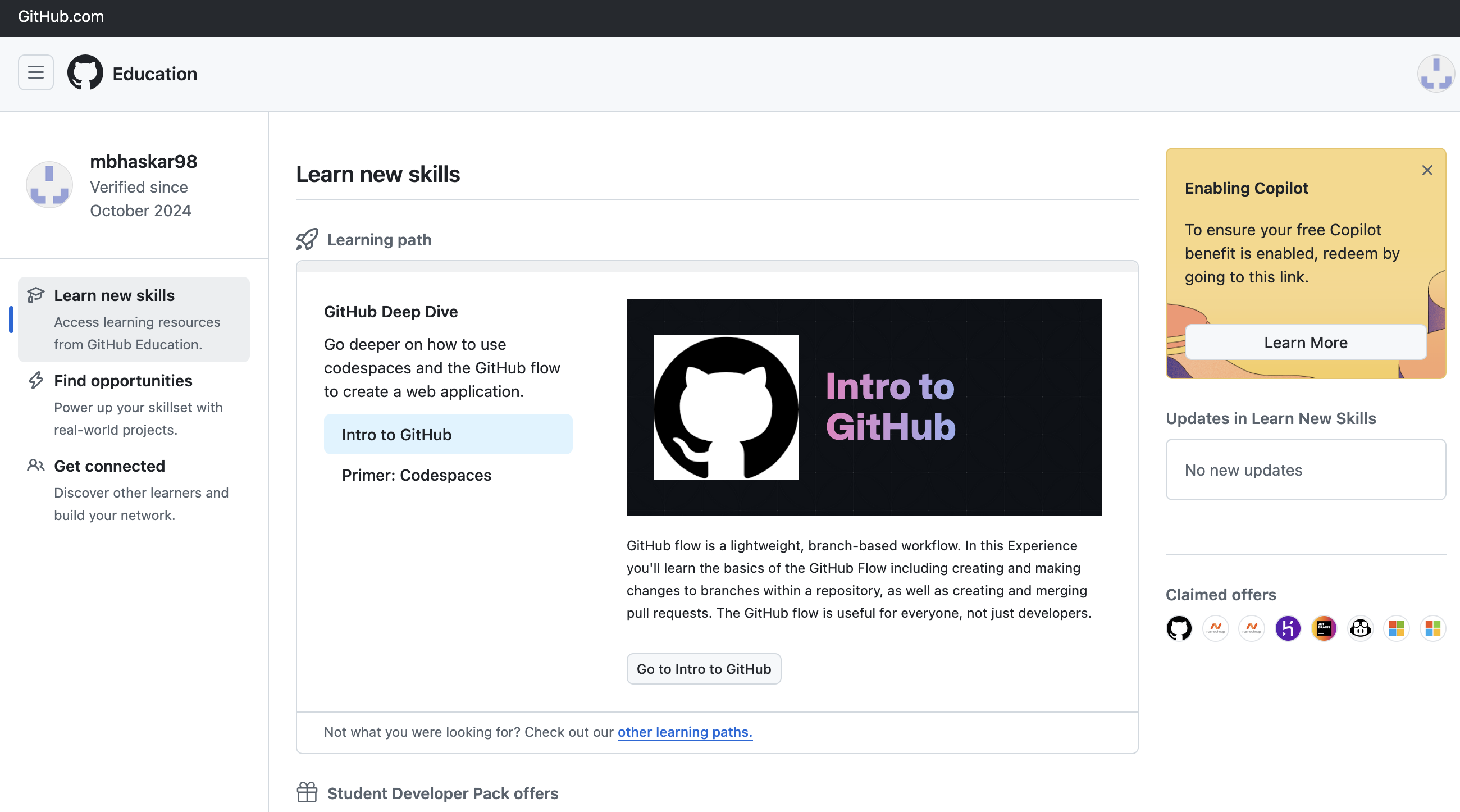The width and height of the screenshot is (1460, 812).
Task: Click the Learn More button
Action: pos(1305,342)
